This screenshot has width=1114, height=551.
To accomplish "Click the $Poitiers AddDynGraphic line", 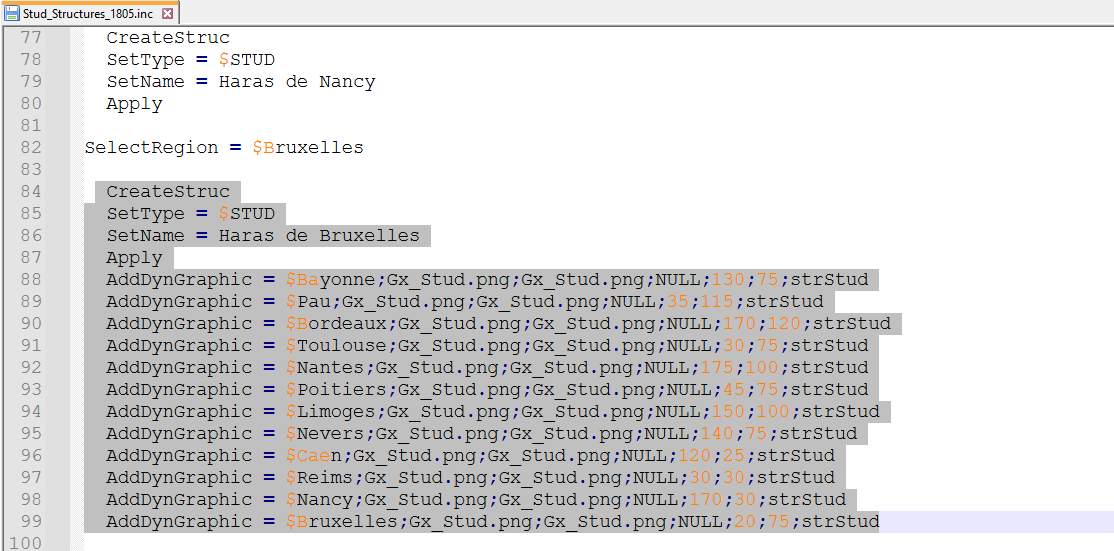I will pyautogui.click(x=487, y=389).
